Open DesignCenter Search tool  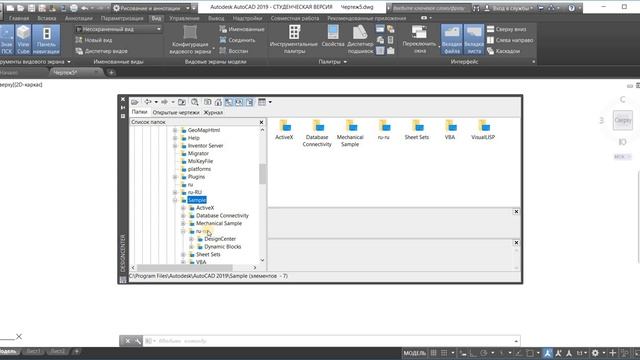click(195, 102)
